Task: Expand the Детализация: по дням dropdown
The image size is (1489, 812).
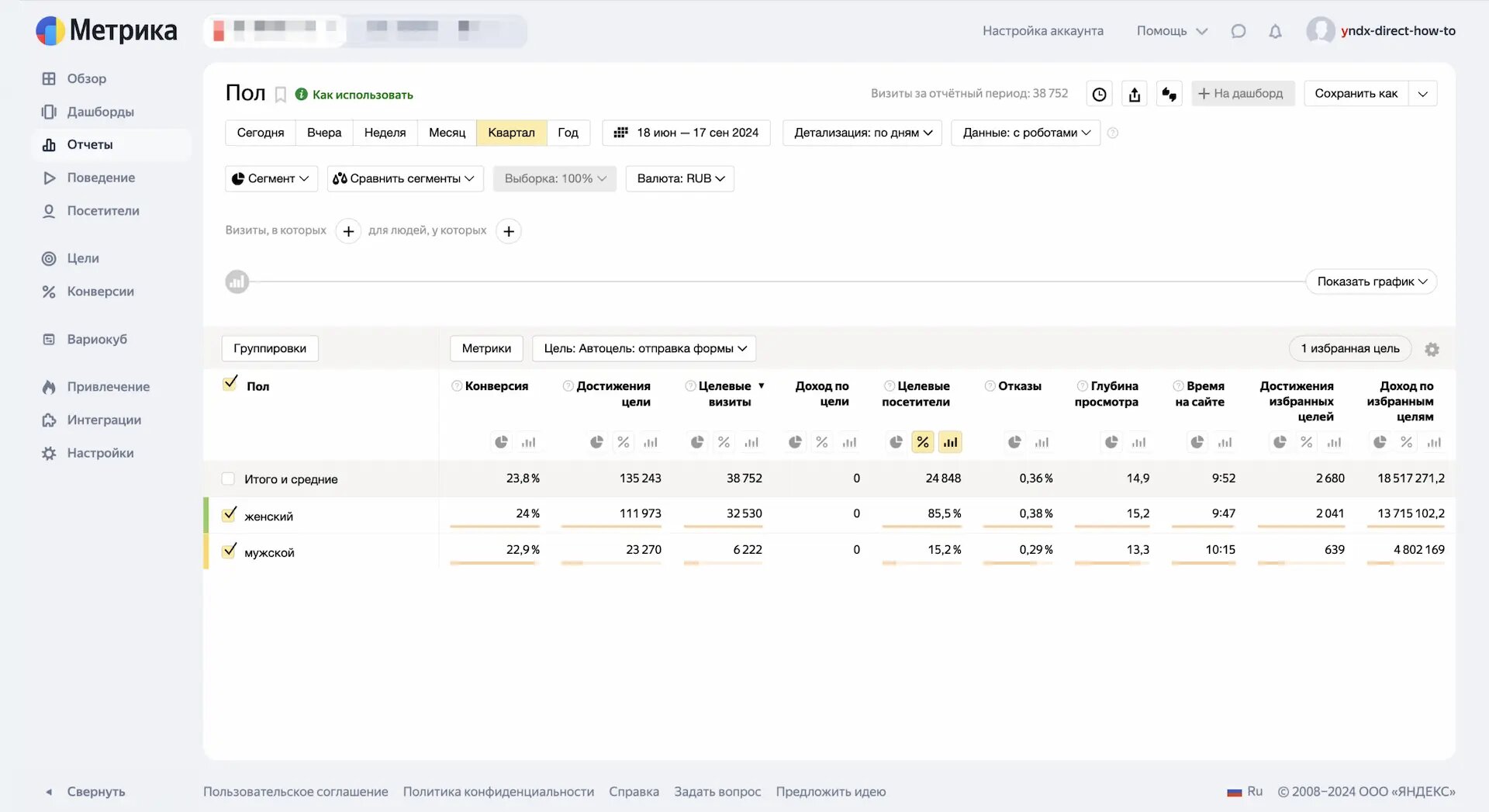Action: pyautogui.click(x=862, y=133)
